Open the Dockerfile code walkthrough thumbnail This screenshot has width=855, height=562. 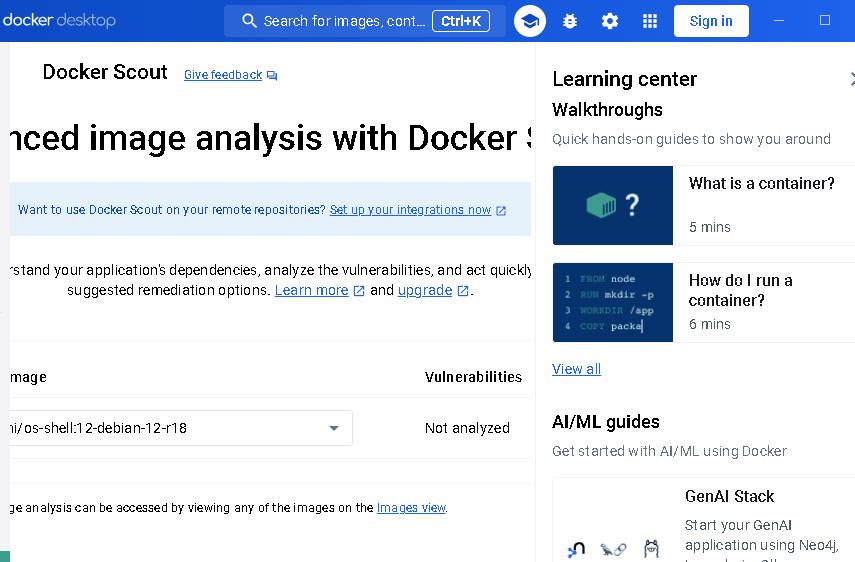(613, 303)
